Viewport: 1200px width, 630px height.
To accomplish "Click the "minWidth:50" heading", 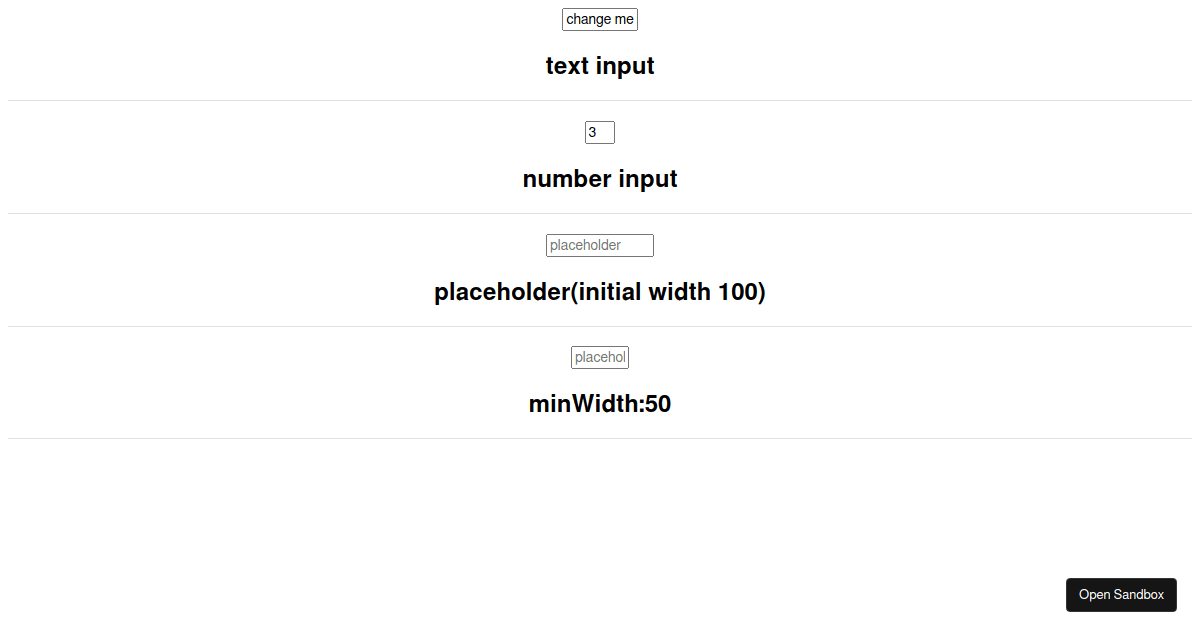I will (600, 404).
